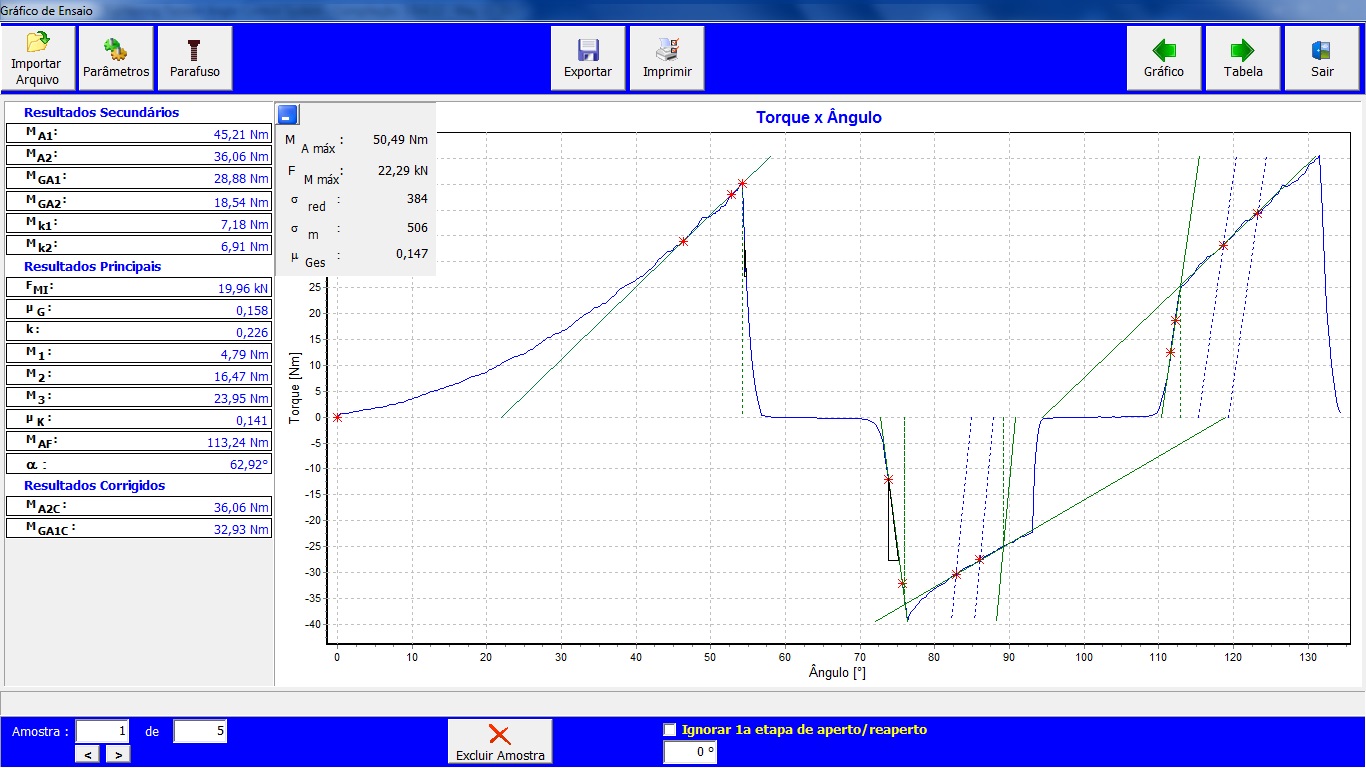
Task: Go to next sample with > button
Action: tap(118, 755)
